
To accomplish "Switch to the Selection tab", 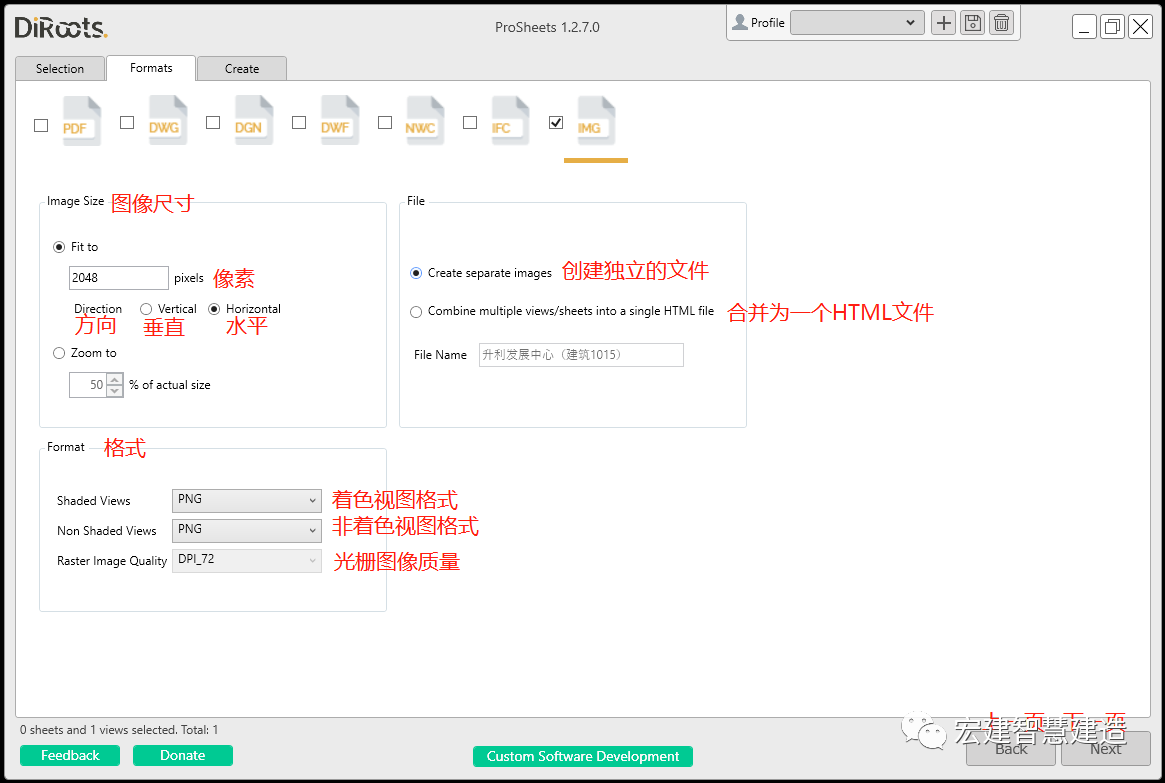I will point(60,68).
